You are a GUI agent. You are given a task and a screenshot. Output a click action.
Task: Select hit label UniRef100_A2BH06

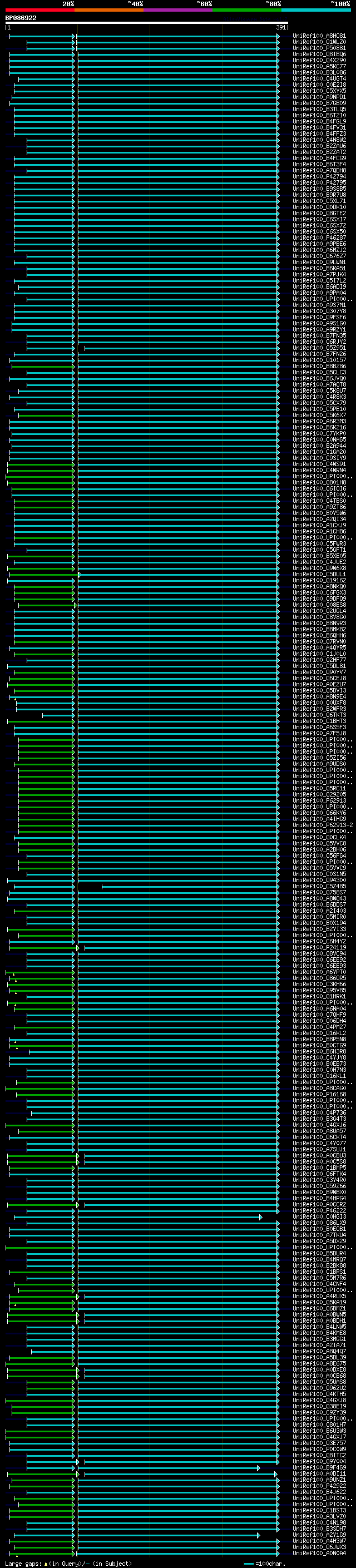point(319,849)
